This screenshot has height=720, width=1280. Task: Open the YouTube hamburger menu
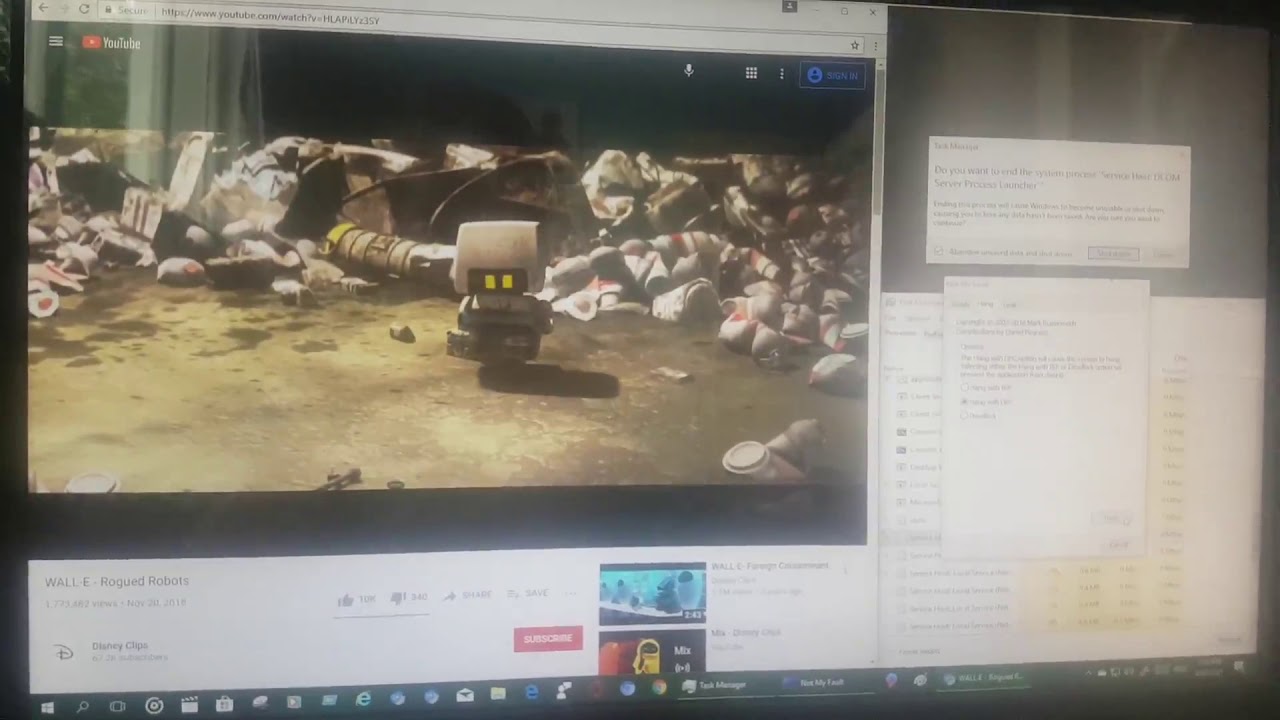coord(56,42)
